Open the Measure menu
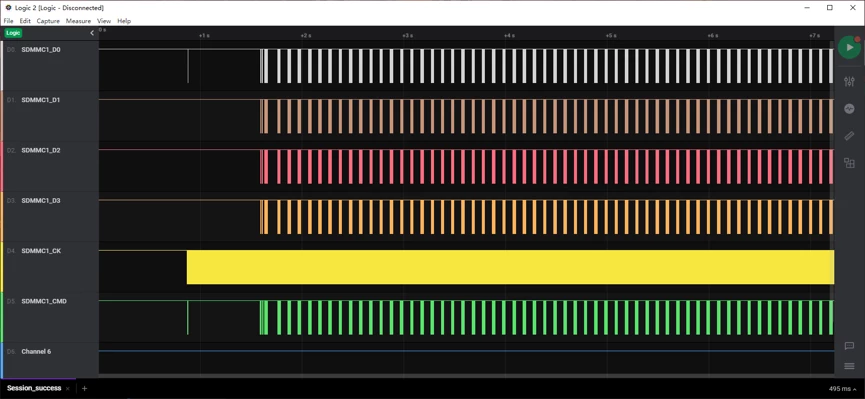865x399 pixels. click(78, 21)
